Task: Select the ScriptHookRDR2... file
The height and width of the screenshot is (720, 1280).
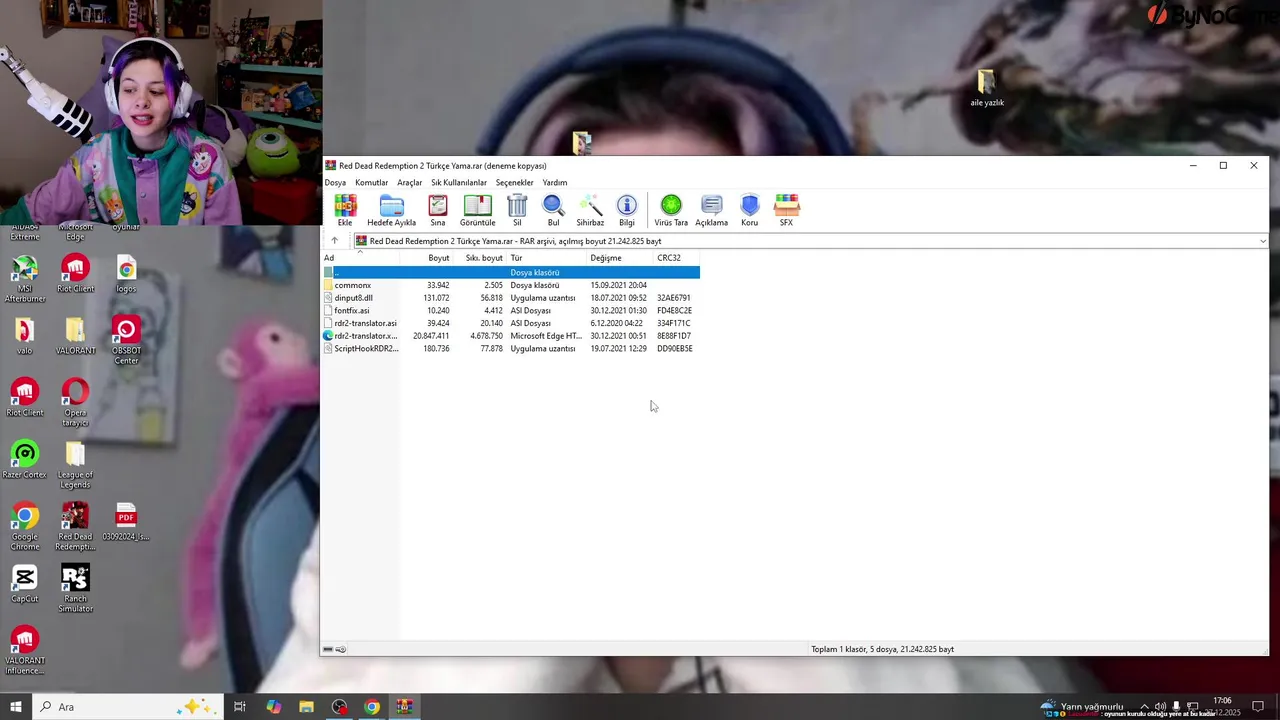Action: coord(511,348)
